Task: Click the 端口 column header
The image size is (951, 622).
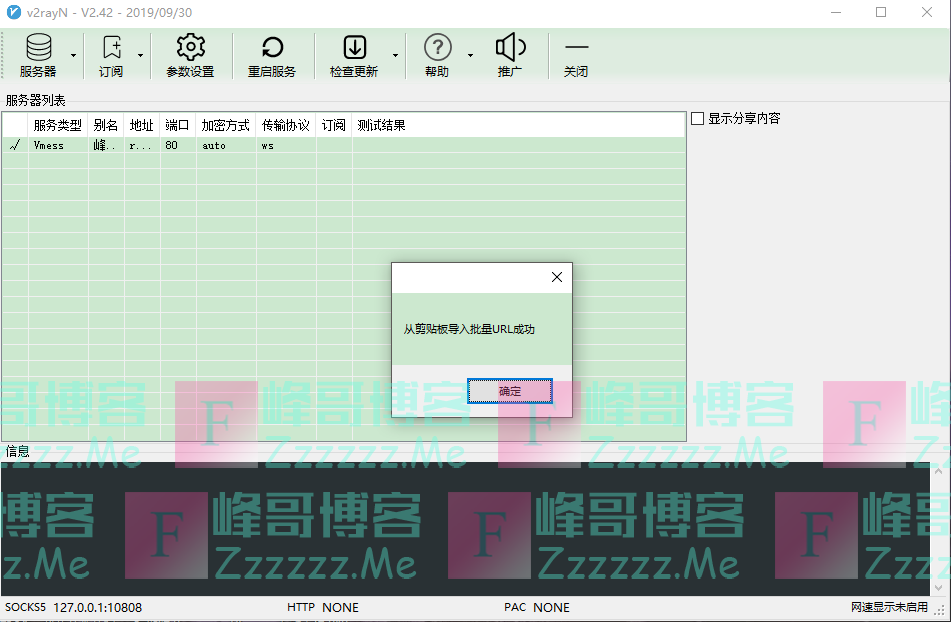Action: point(177,125)
